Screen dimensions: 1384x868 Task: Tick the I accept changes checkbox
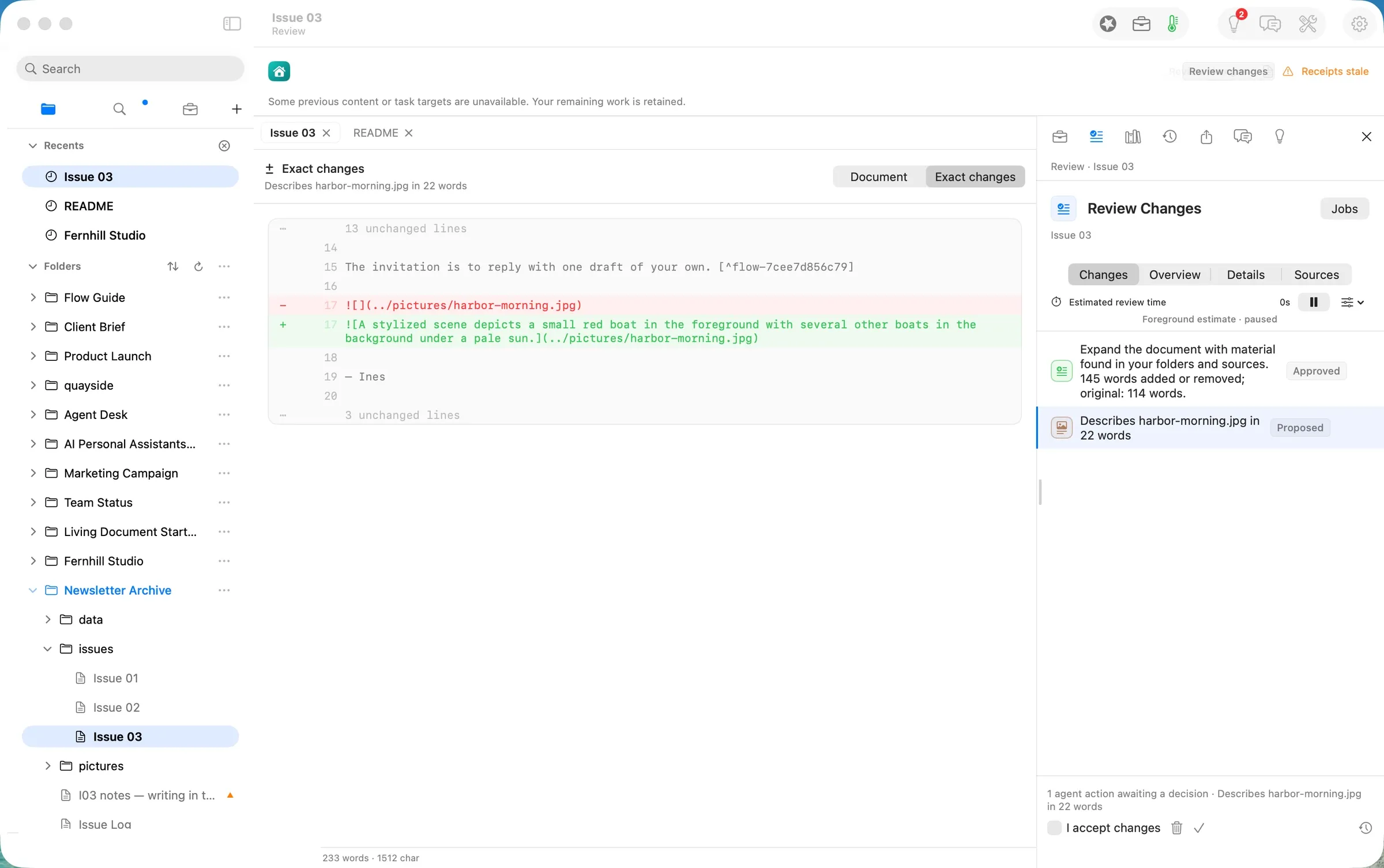(x=1054, y=828)
